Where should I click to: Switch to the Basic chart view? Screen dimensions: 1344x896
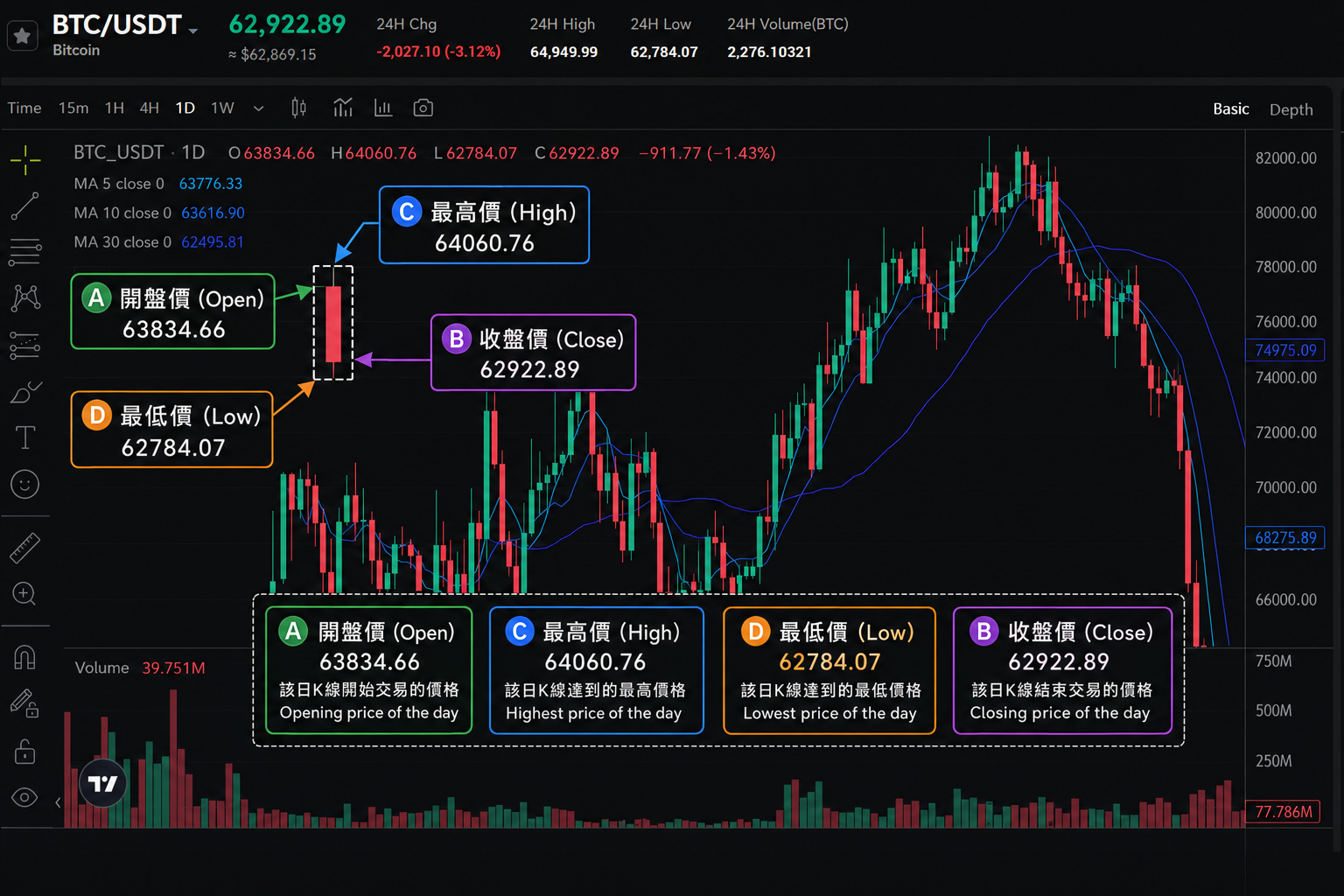click(1230, 108)
